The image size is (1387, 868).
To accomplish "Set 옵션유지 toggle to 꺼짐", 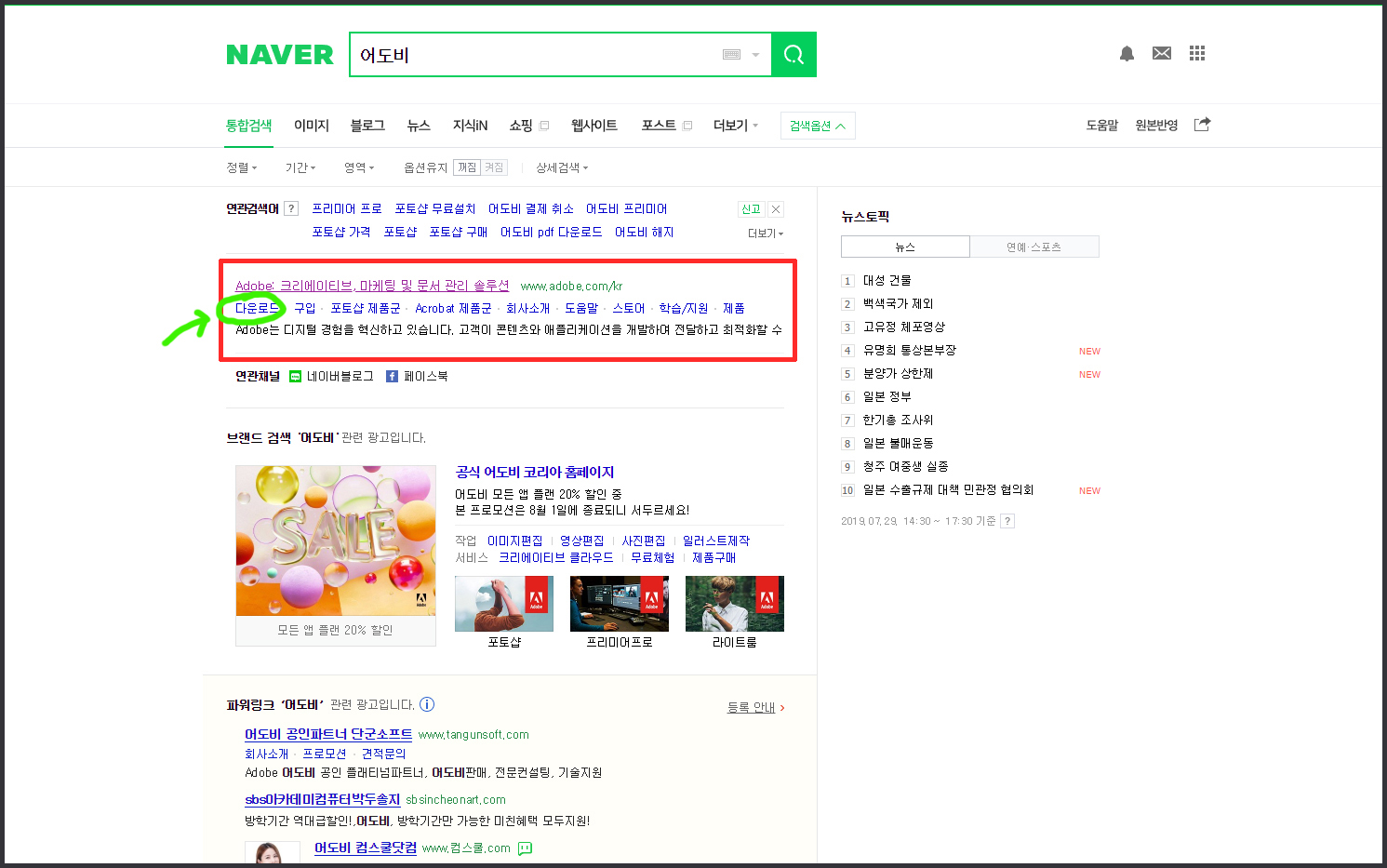I will (467, 167).
